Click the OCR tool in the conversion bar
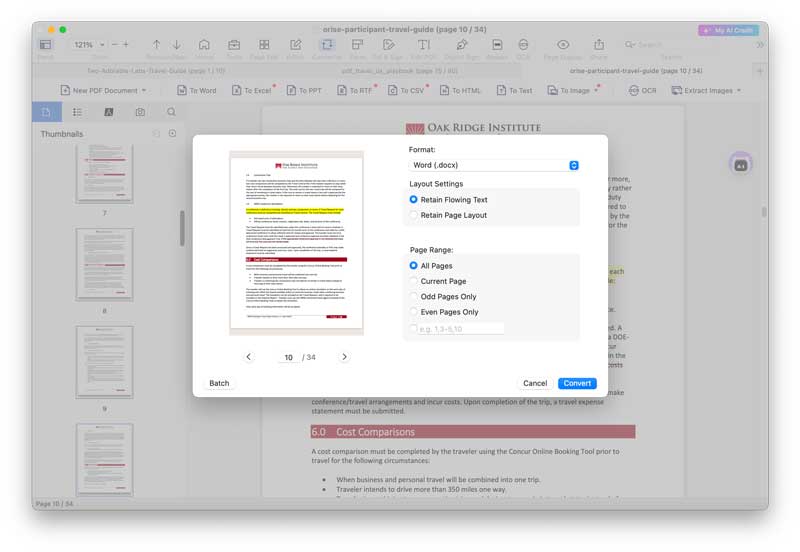 [x=643, y=90]
